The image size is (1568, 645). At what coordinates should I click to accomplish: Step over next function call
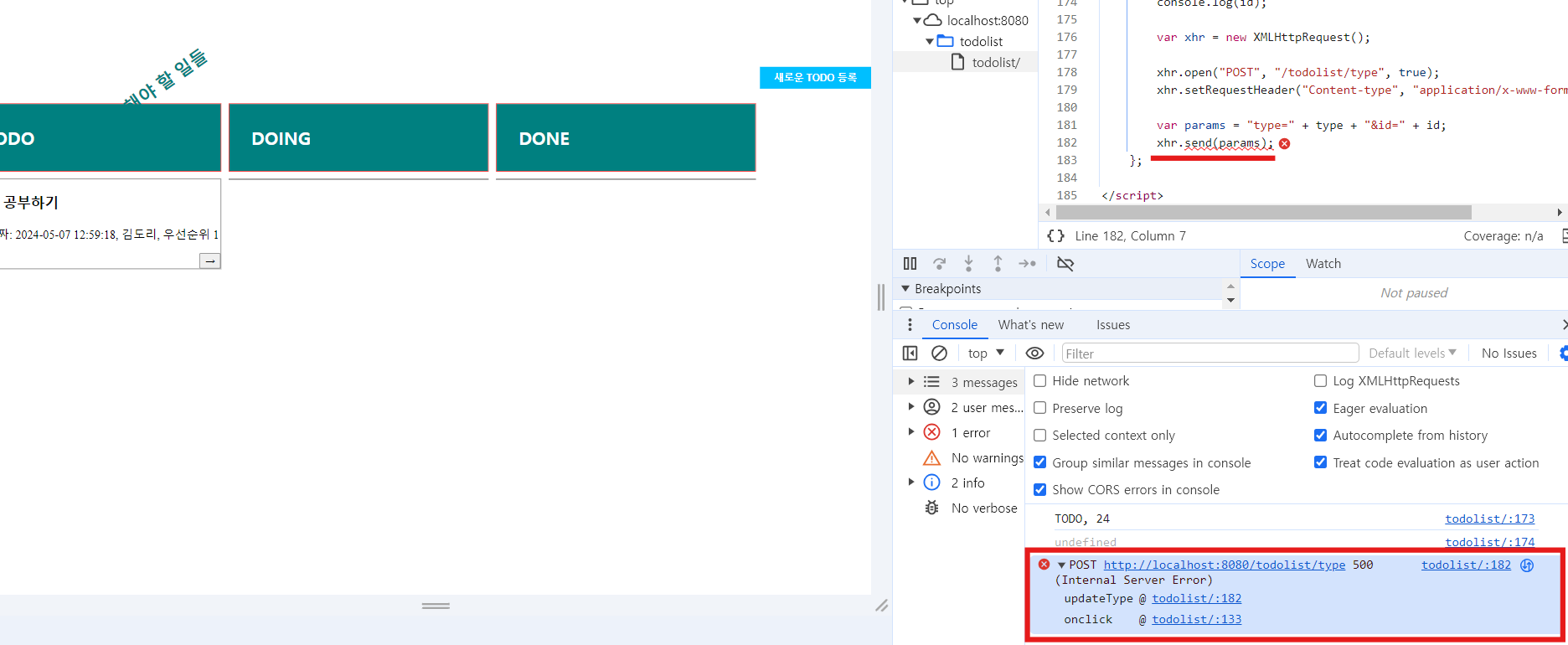pos(940,264)
